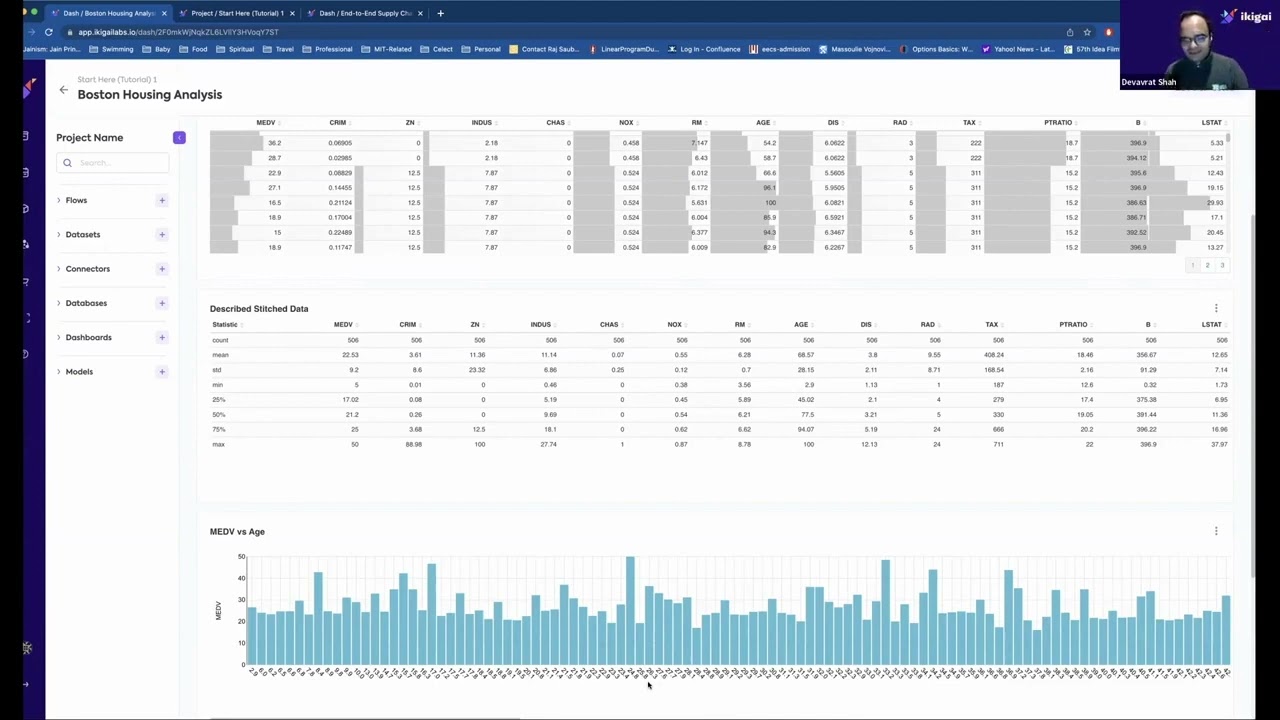The image size is (1280, 720).
Task: Click the Ikigai logo in the left rail
Action: (29, 89)
